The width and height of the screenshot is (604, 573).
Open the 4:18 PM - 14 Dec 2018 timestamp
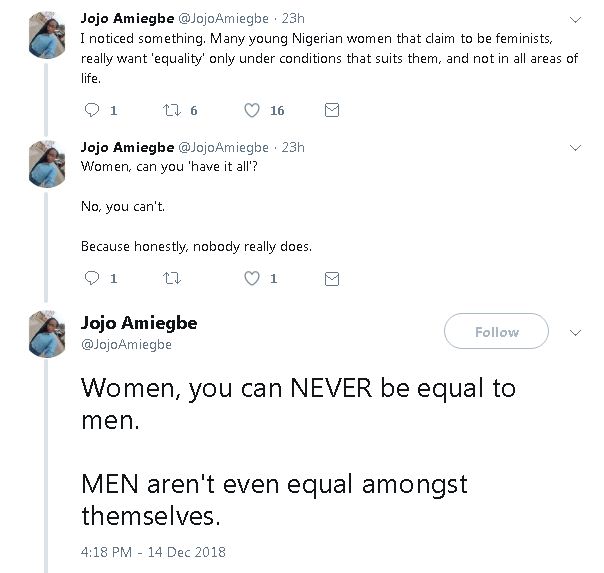153,551
